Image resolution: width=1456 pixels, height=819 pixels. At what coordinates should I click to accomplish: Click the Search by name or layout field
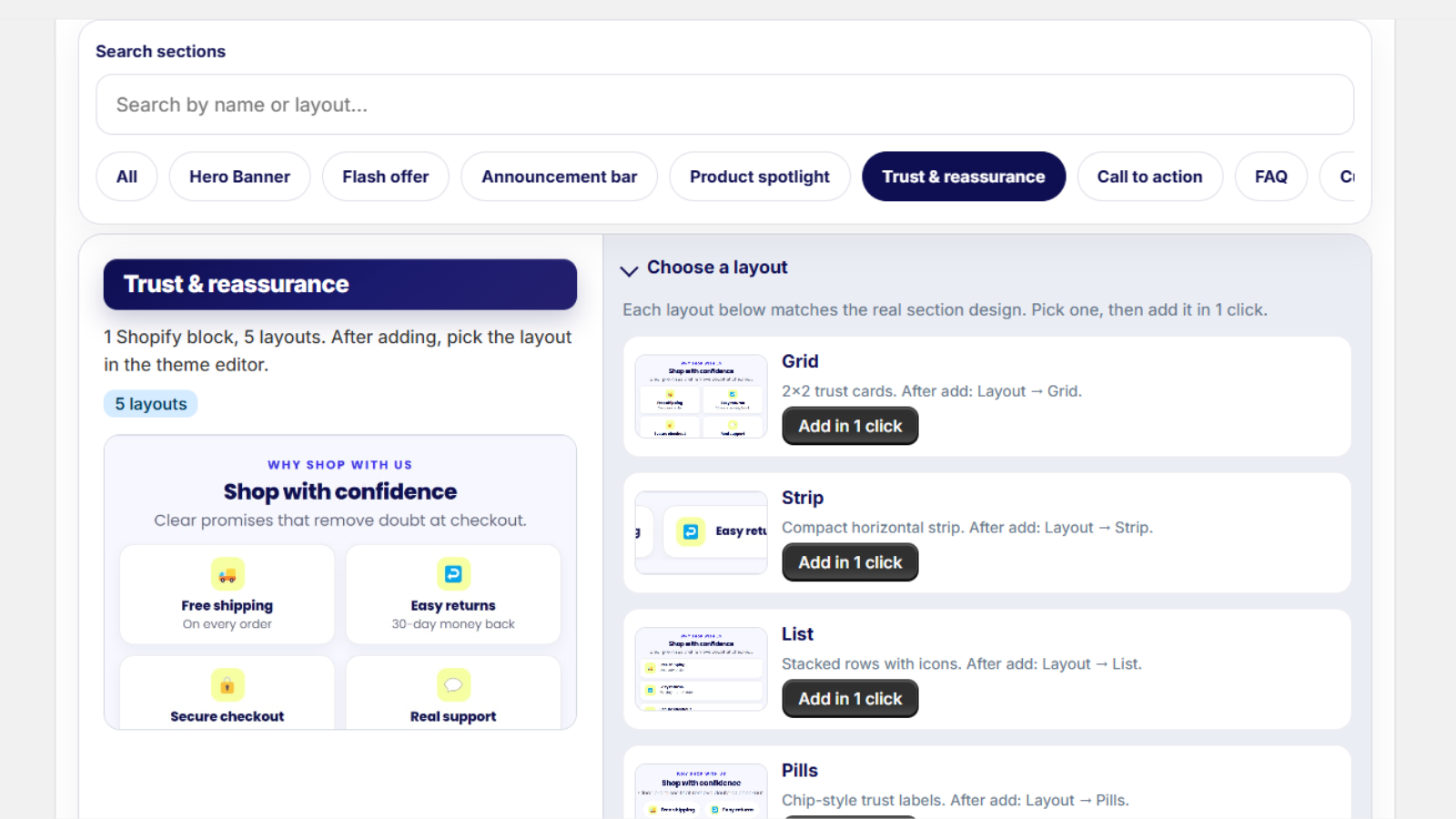tap(724, 105)
